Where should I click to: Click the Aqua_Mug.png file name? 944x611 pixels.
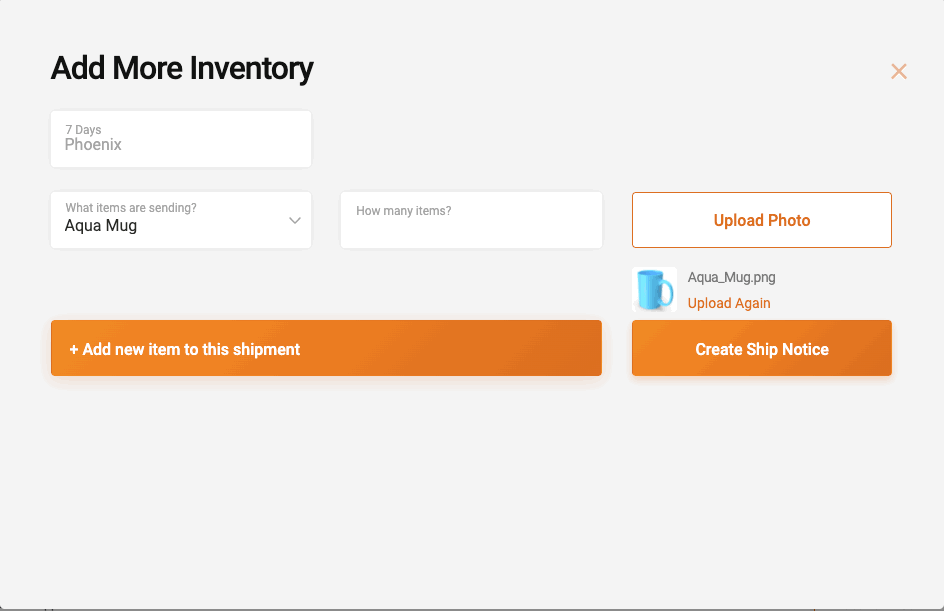[731, 277]
